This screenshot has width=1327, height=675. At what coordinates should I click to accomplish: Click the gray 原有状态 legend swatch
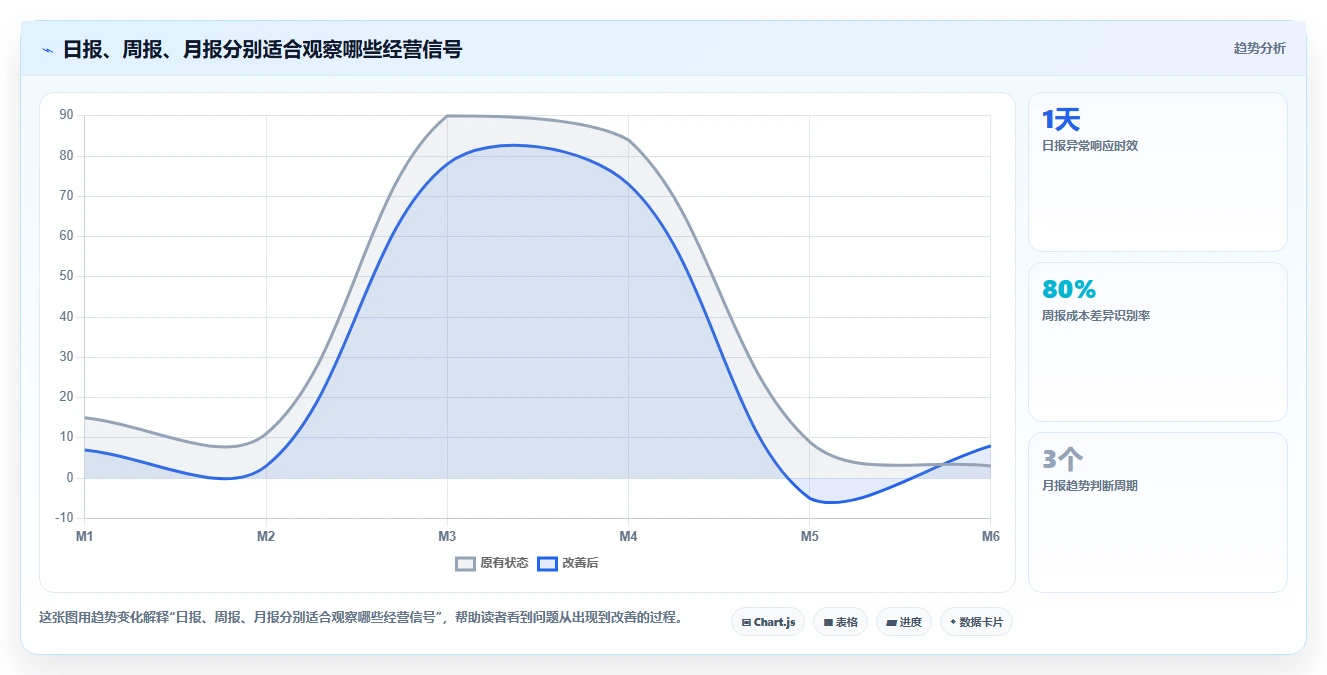click(465, 563)
